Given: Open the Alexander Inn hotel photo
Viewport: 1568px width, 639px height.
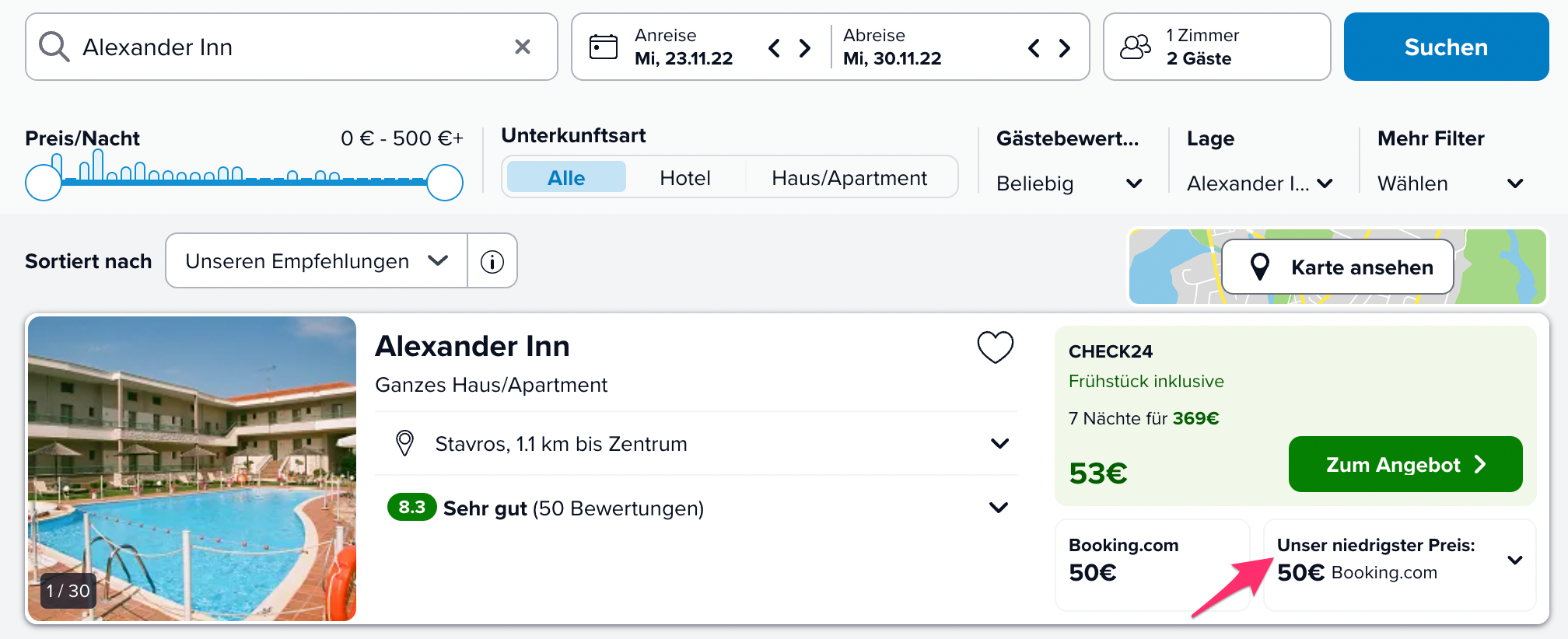Looking at the screenshot, I should (192, 467).
